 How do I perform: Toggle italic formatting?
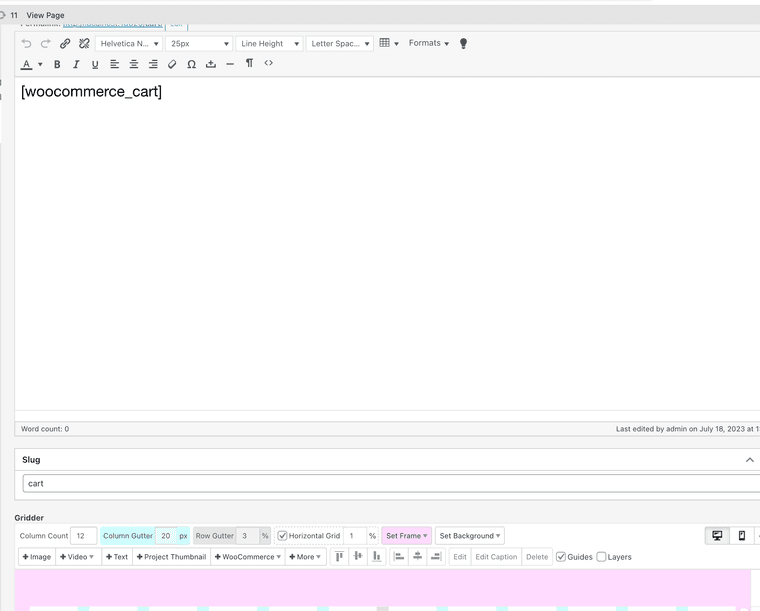click(x=76, y=64)
